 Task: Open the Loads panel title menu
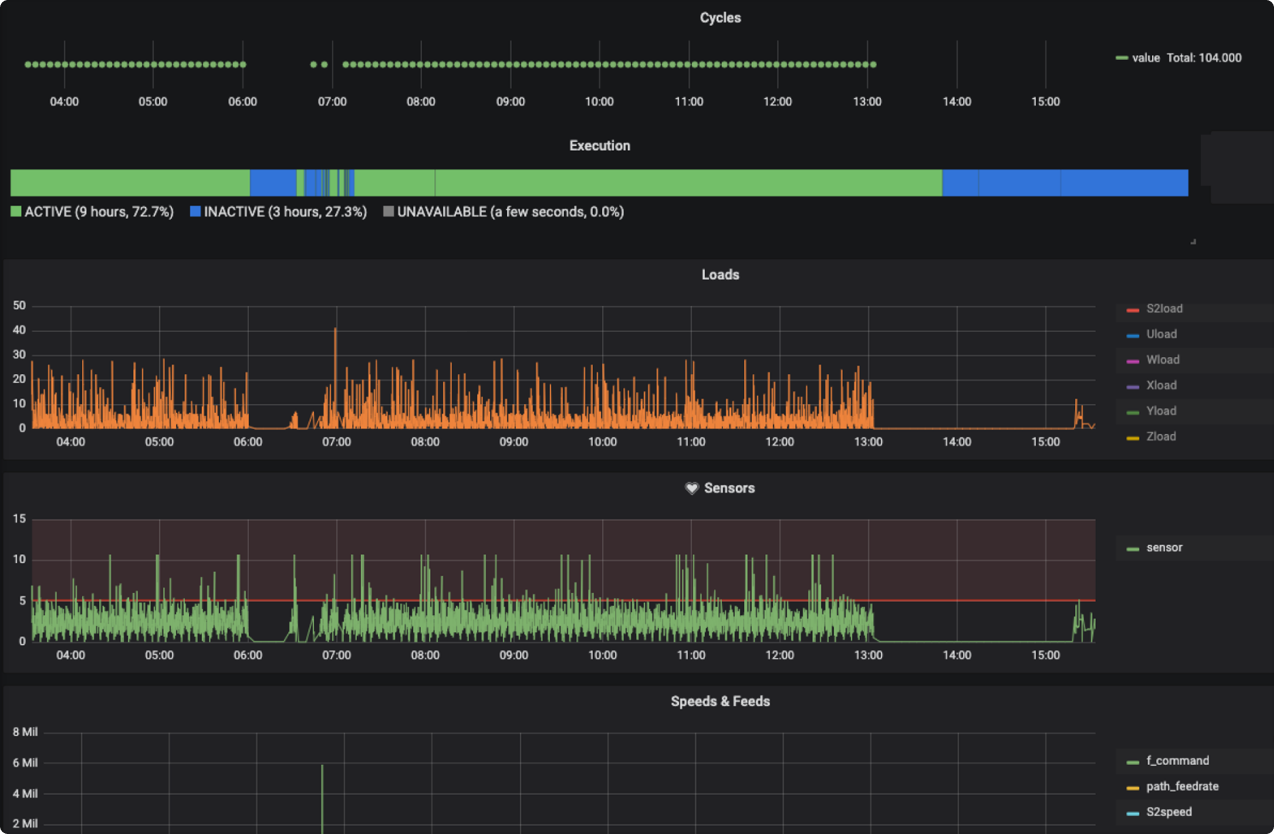[x=720, y=274]
